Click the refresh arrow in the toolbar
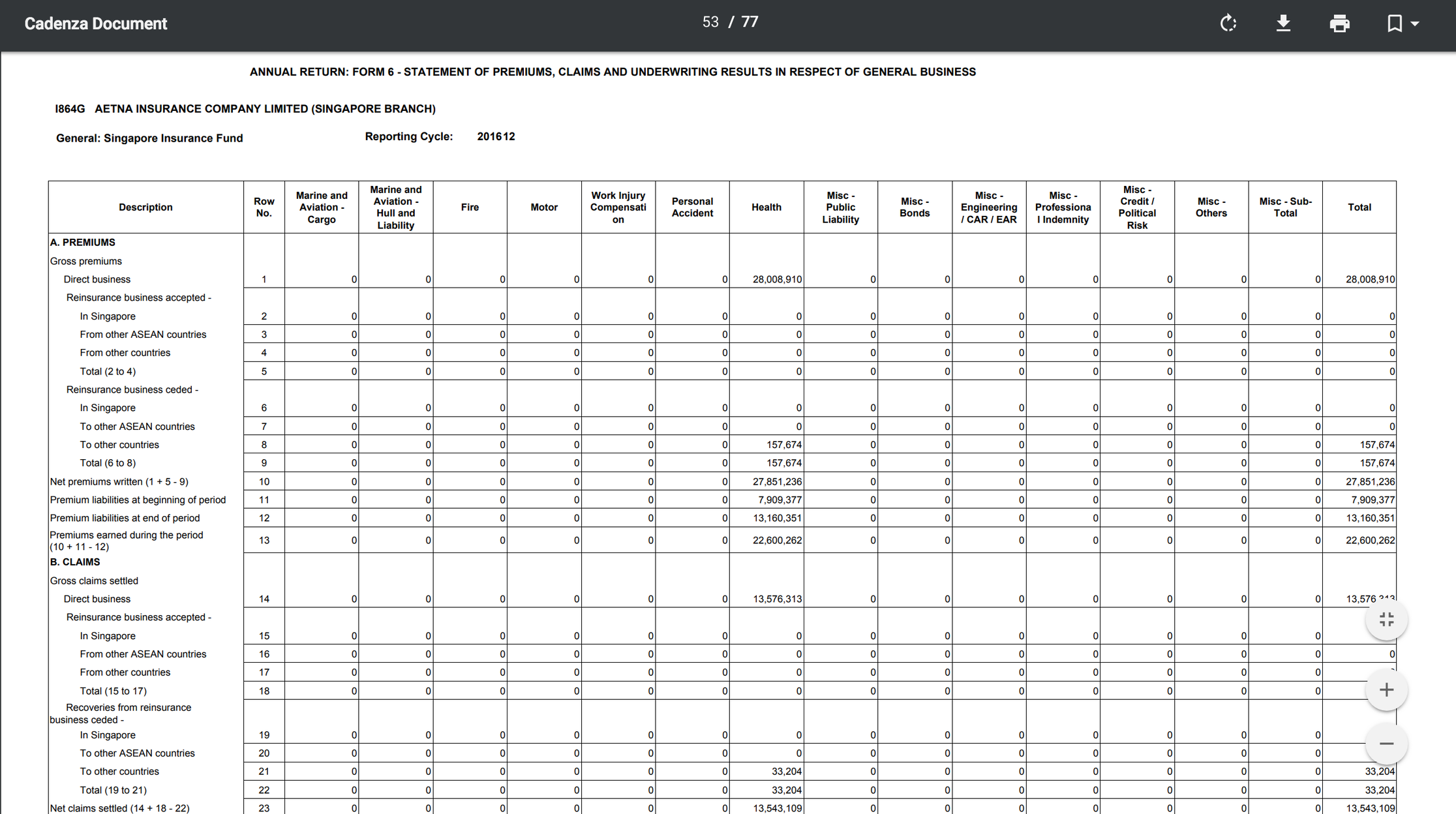This screenshot has height=814, width=1456. [1229, 23]
